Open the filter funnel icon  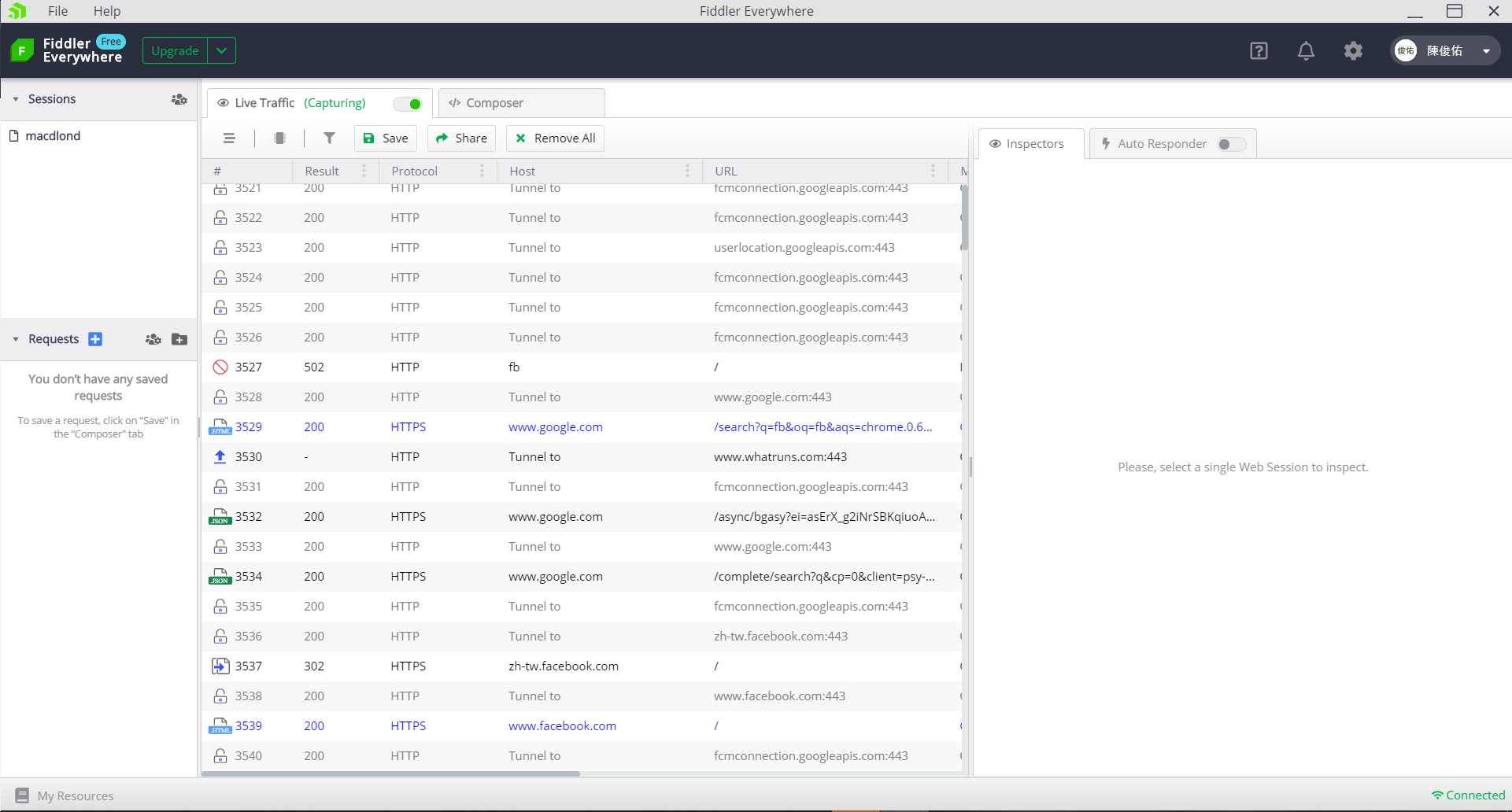pos(330,138)
